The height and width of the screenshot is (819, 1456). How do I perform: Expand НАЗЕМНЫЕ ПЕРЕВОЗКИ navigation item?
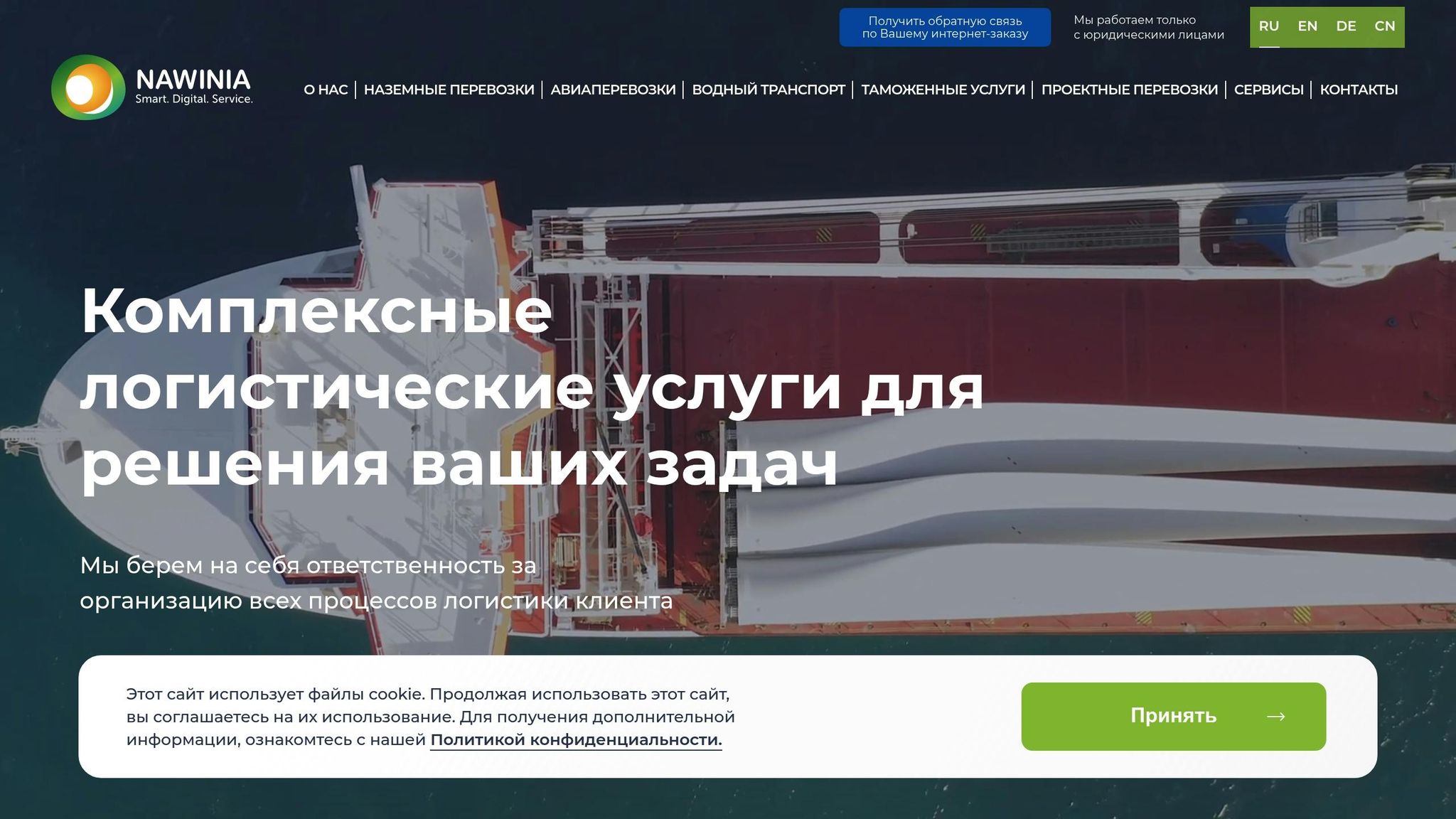449,90
